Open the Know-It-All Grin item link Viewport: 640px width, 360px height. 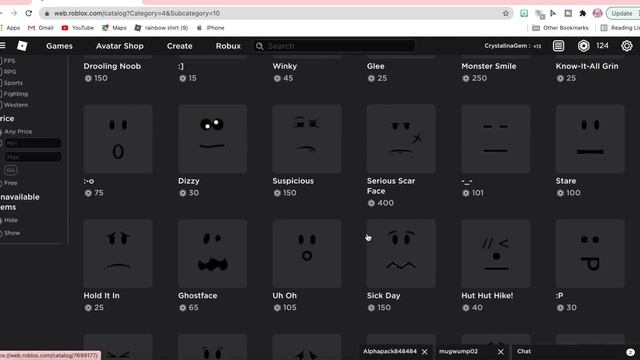click(587, 66)
